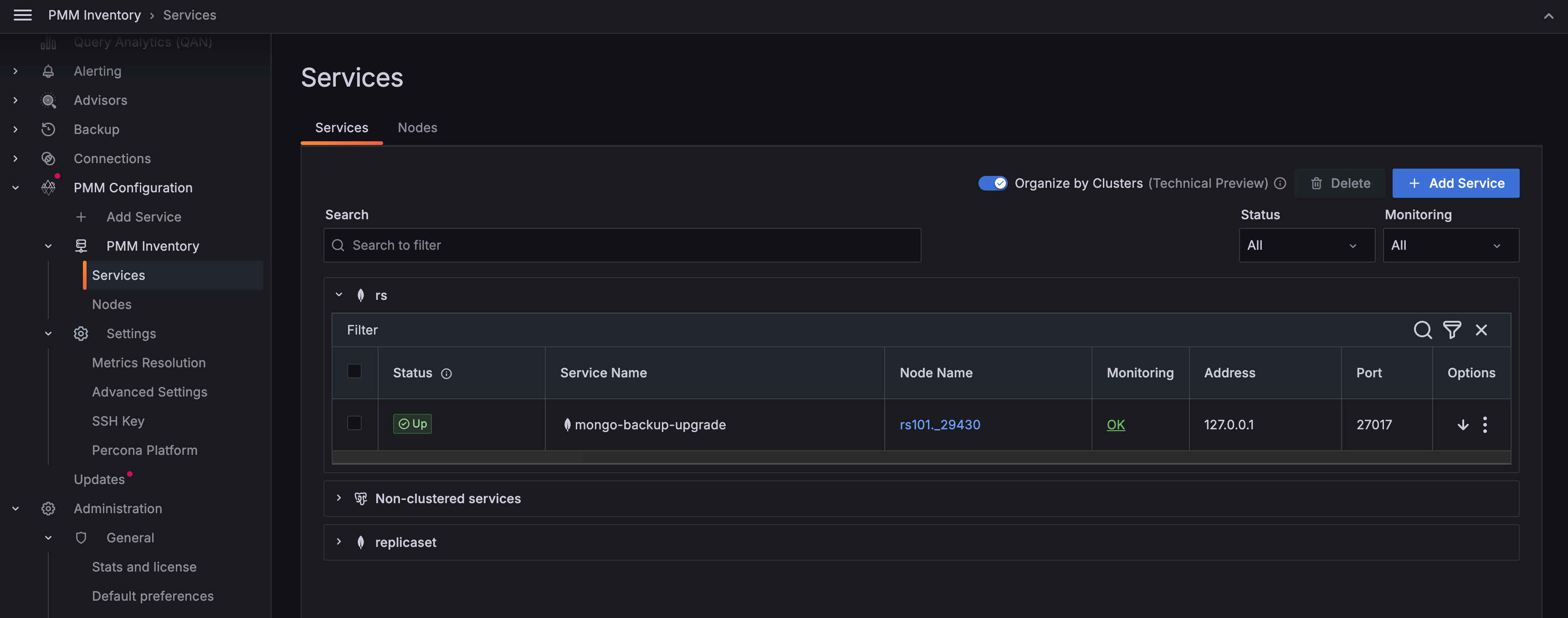Screen dimensions: 1568x618
Task: Open the rs101._29430 node link
Action: (939, 424)
